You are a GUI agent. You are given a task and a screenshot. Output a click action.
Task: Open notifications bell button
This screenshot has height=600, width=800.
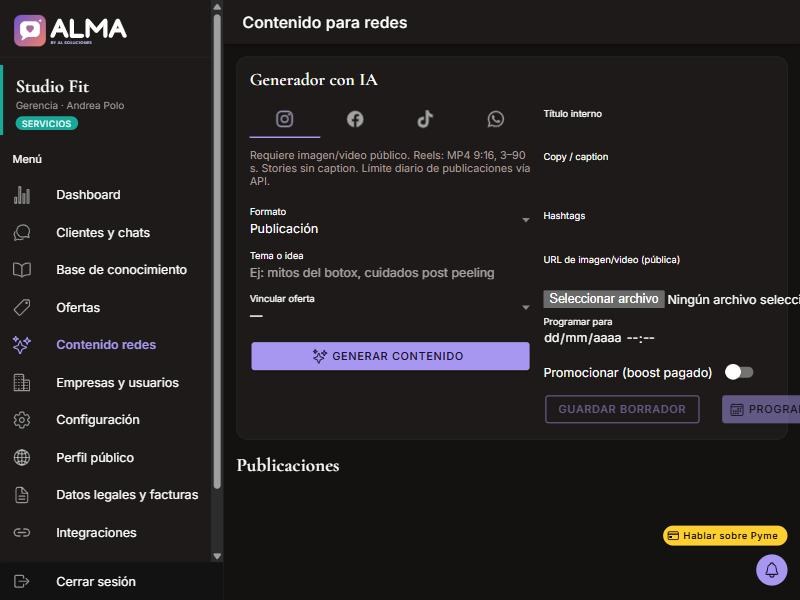tap(771, 570)
